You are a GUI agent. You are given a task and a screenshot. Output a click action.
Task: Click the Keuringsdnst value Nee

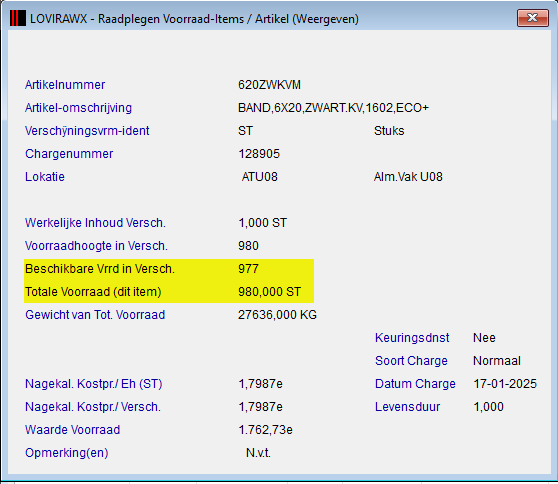484,338
